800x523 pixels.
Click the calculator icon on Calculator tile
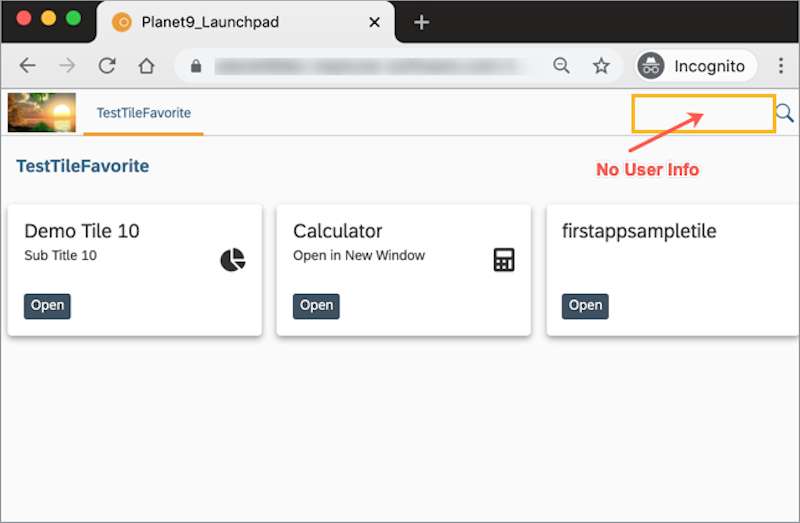click(504, 260)
